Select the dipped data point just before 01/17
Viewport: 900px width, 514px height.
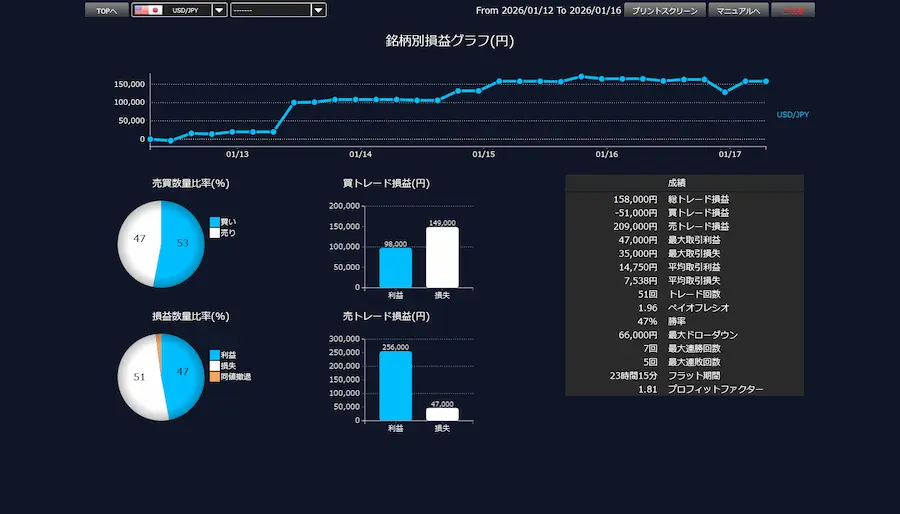(725, 92)
